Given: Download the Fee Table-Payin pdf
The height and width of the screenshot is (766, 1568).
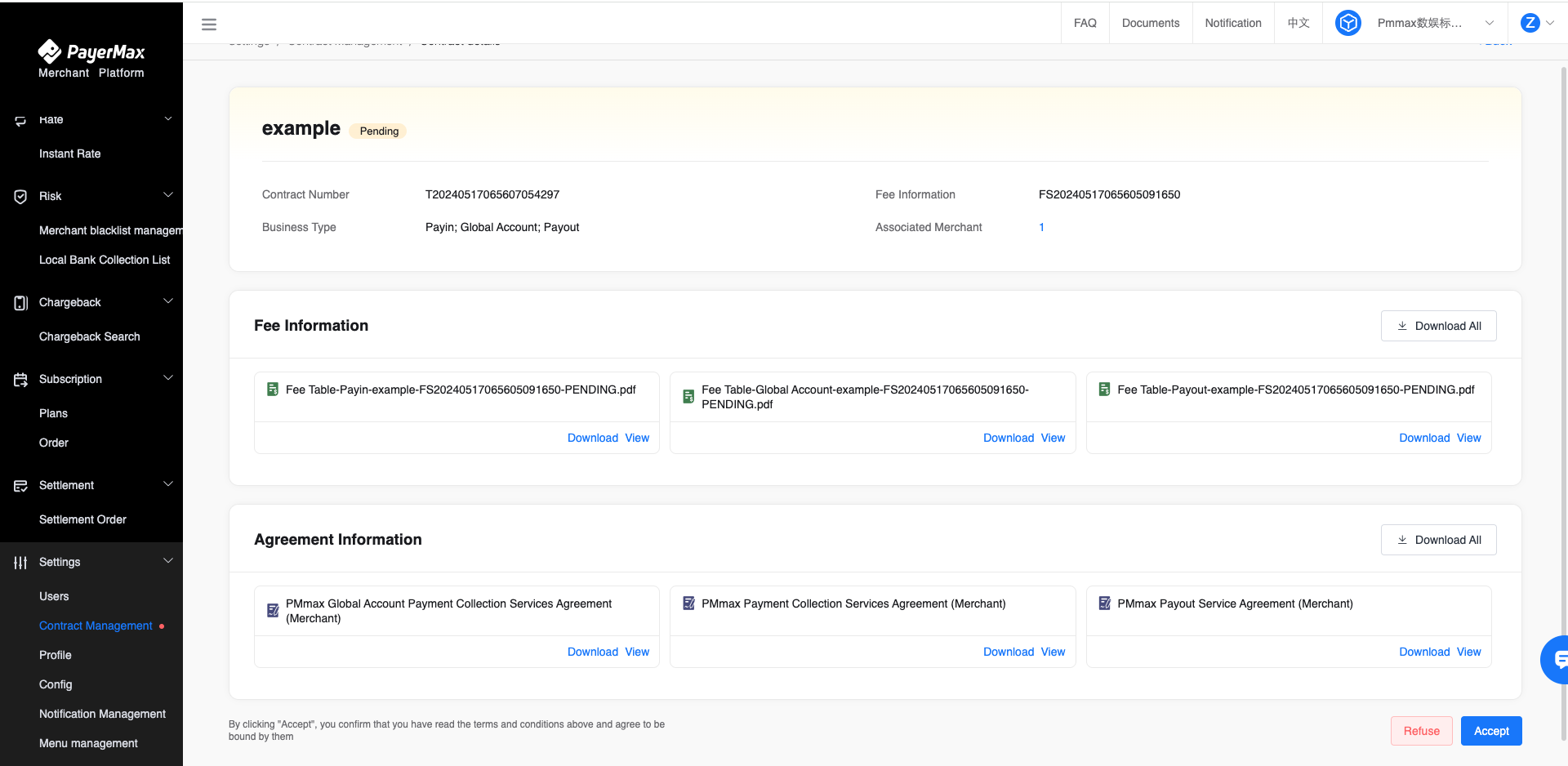Looking at the screenshot, I should (x=593, y=438).
